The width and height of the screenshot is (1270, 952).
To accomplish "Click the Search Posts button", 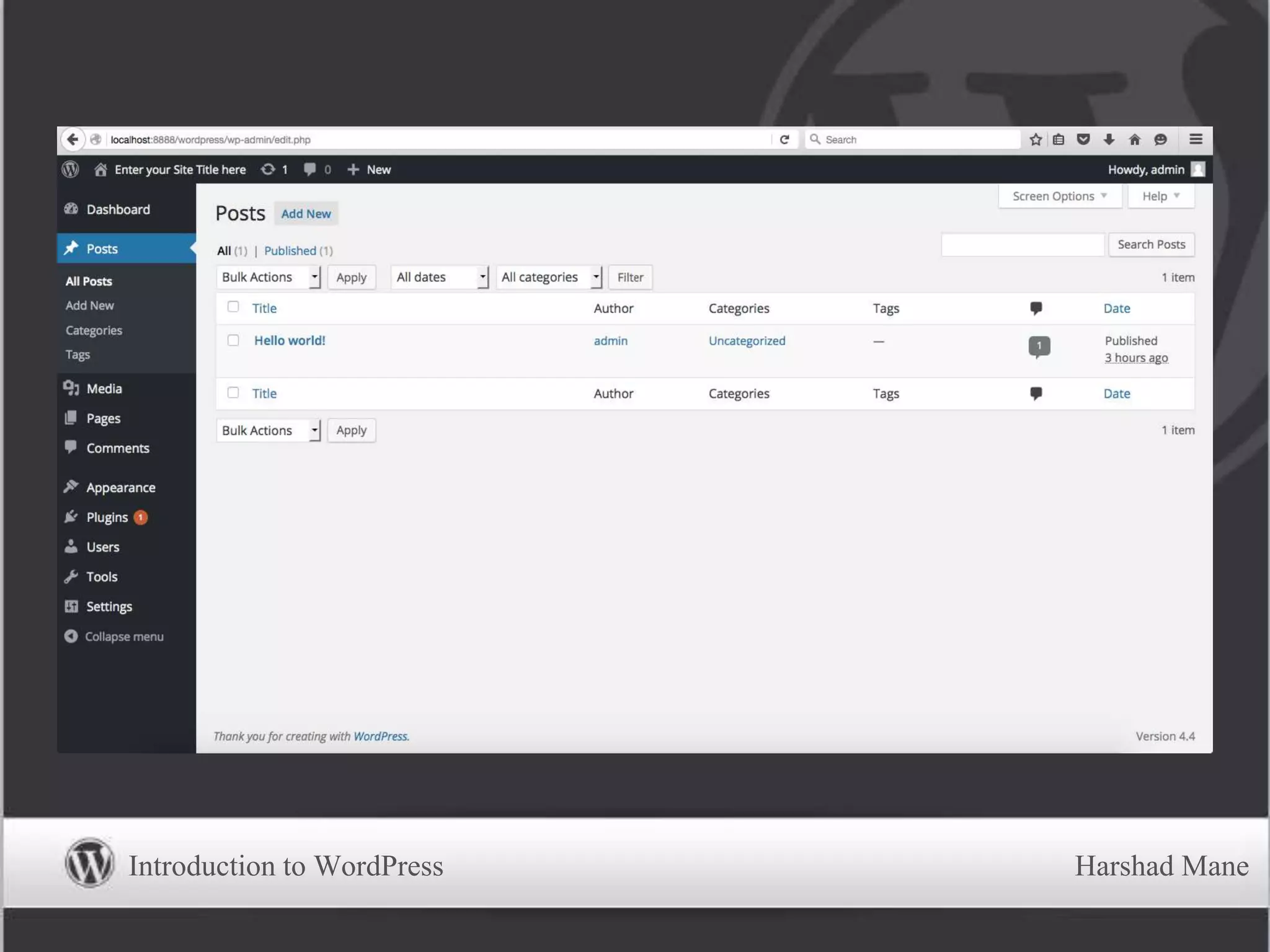I will [x=1152, y=245].
